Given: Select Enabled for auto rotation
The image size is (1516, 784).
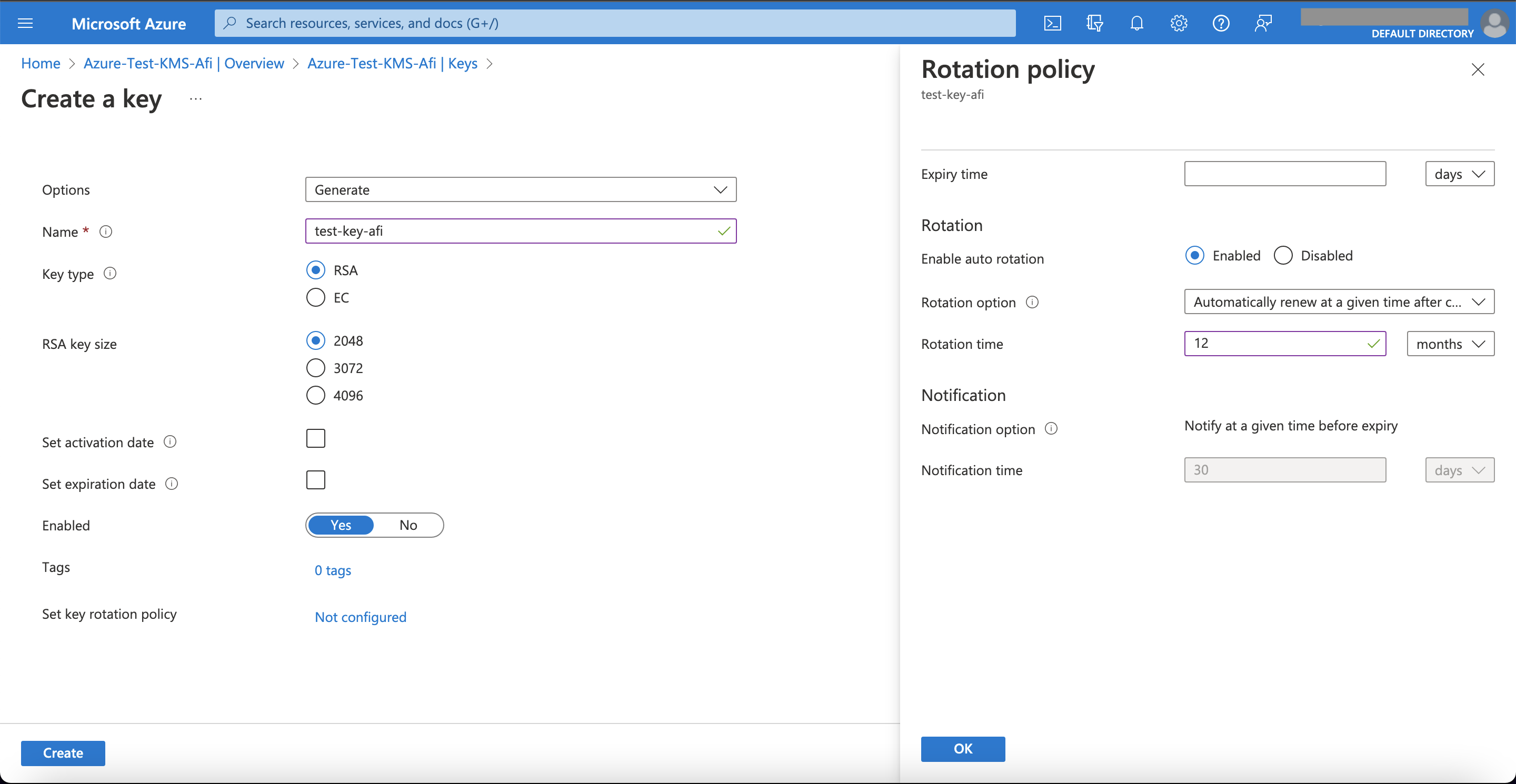Looking at the screenshot, I should [1195, 255].
